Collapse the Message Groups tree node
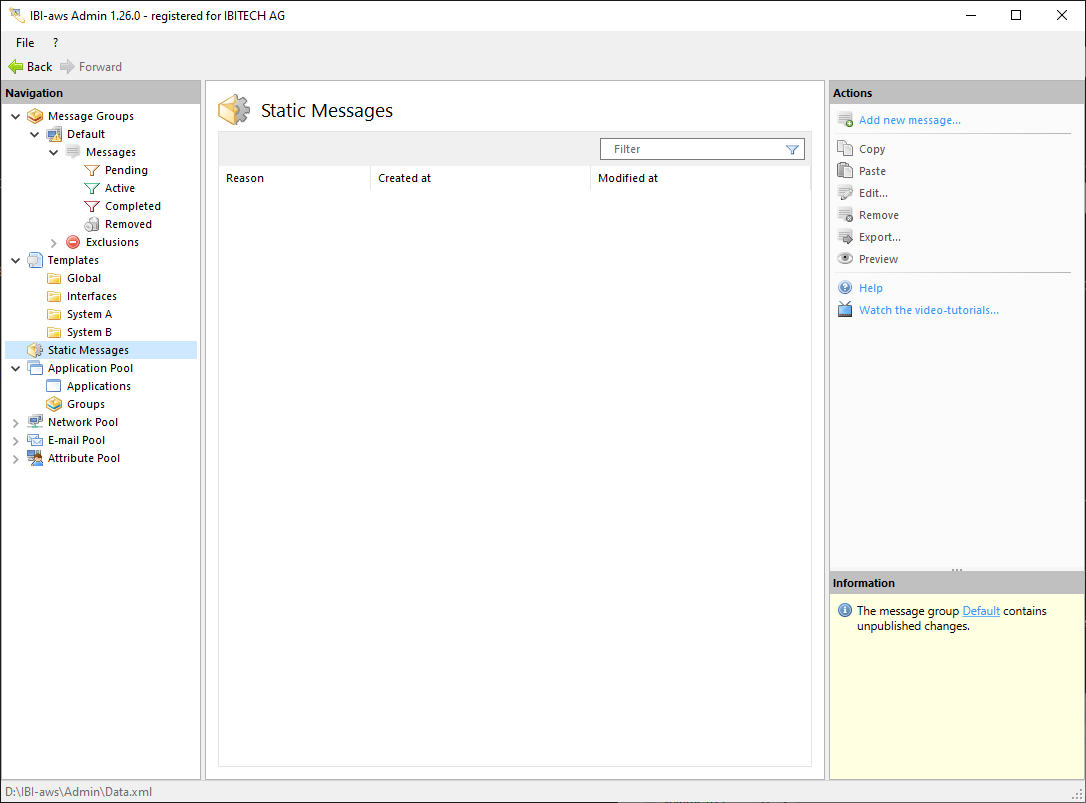This screenshot has height=803, width=1086. click(x=15, y=116)
